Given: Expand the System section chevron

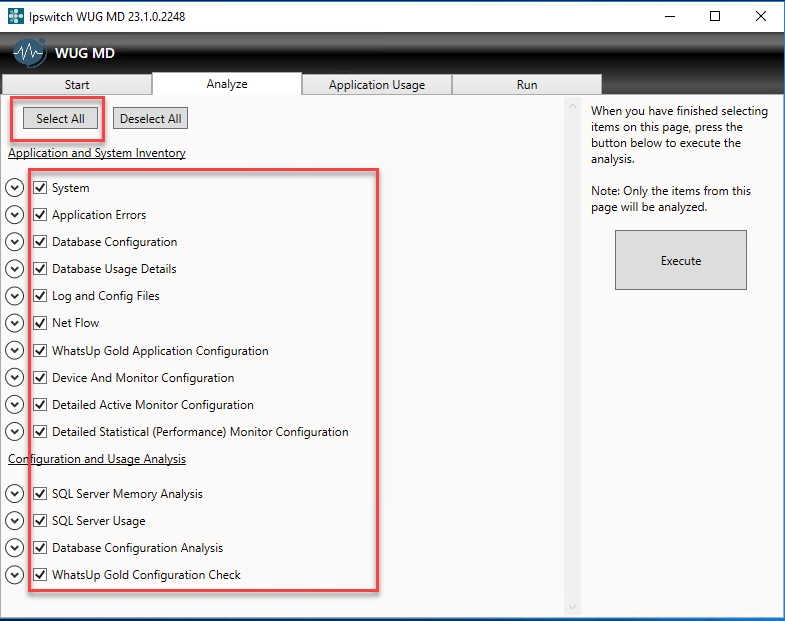Looking at the screenshot, I should [14, 188].
